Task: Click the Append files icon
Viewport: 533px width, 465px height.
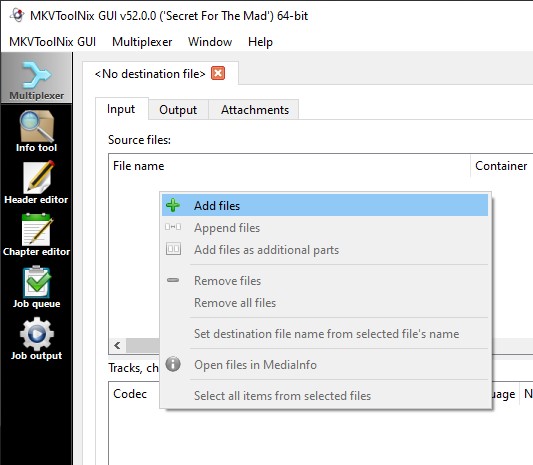Action: click(173, 227)
